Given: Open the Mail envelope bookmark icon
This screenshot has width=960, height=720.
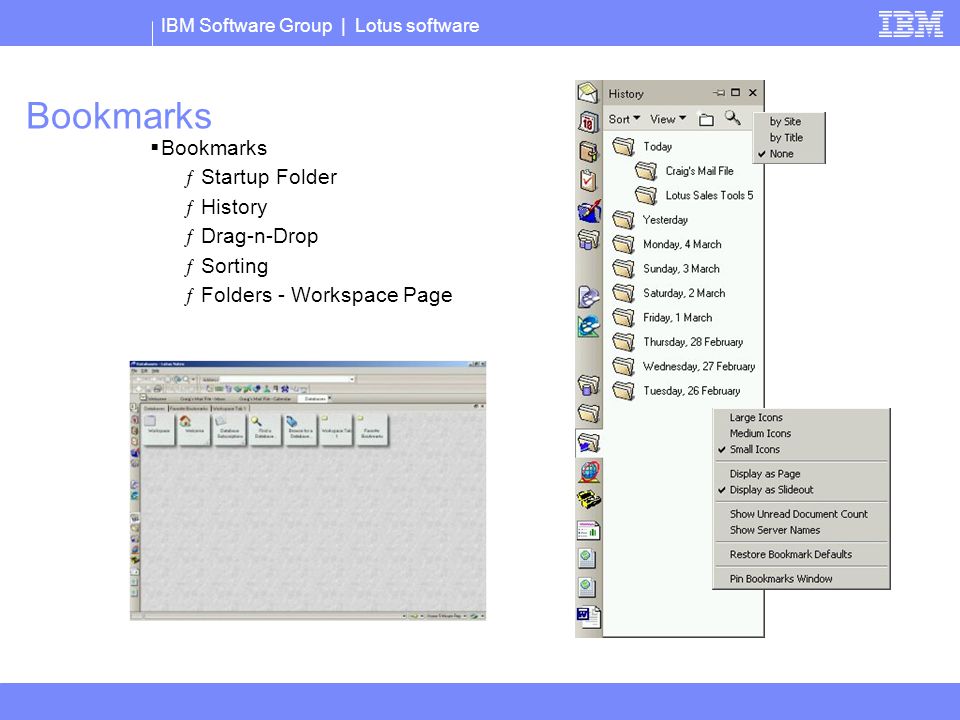Looking at the screenshot, I should pos(588,93).
